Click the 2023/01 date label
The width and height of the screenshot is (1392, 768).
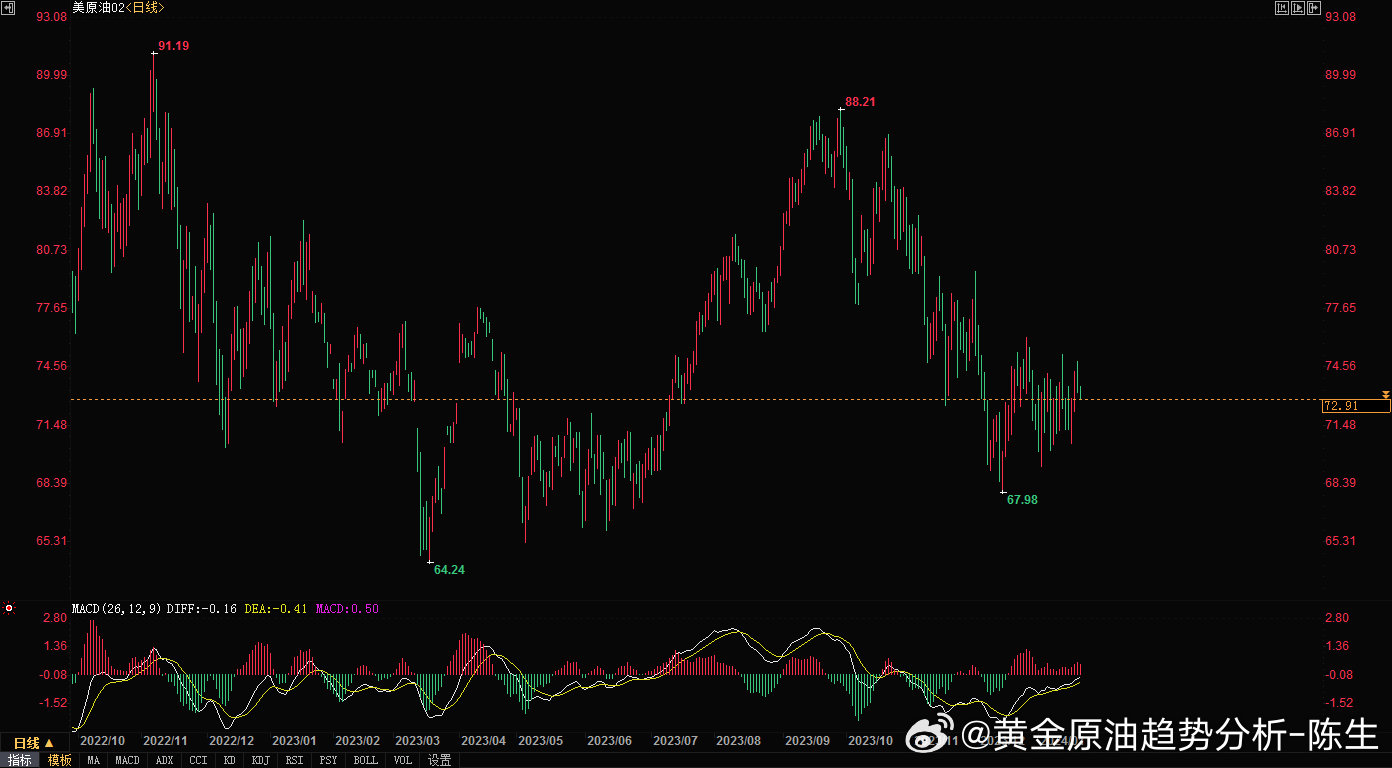click(294, 741)
